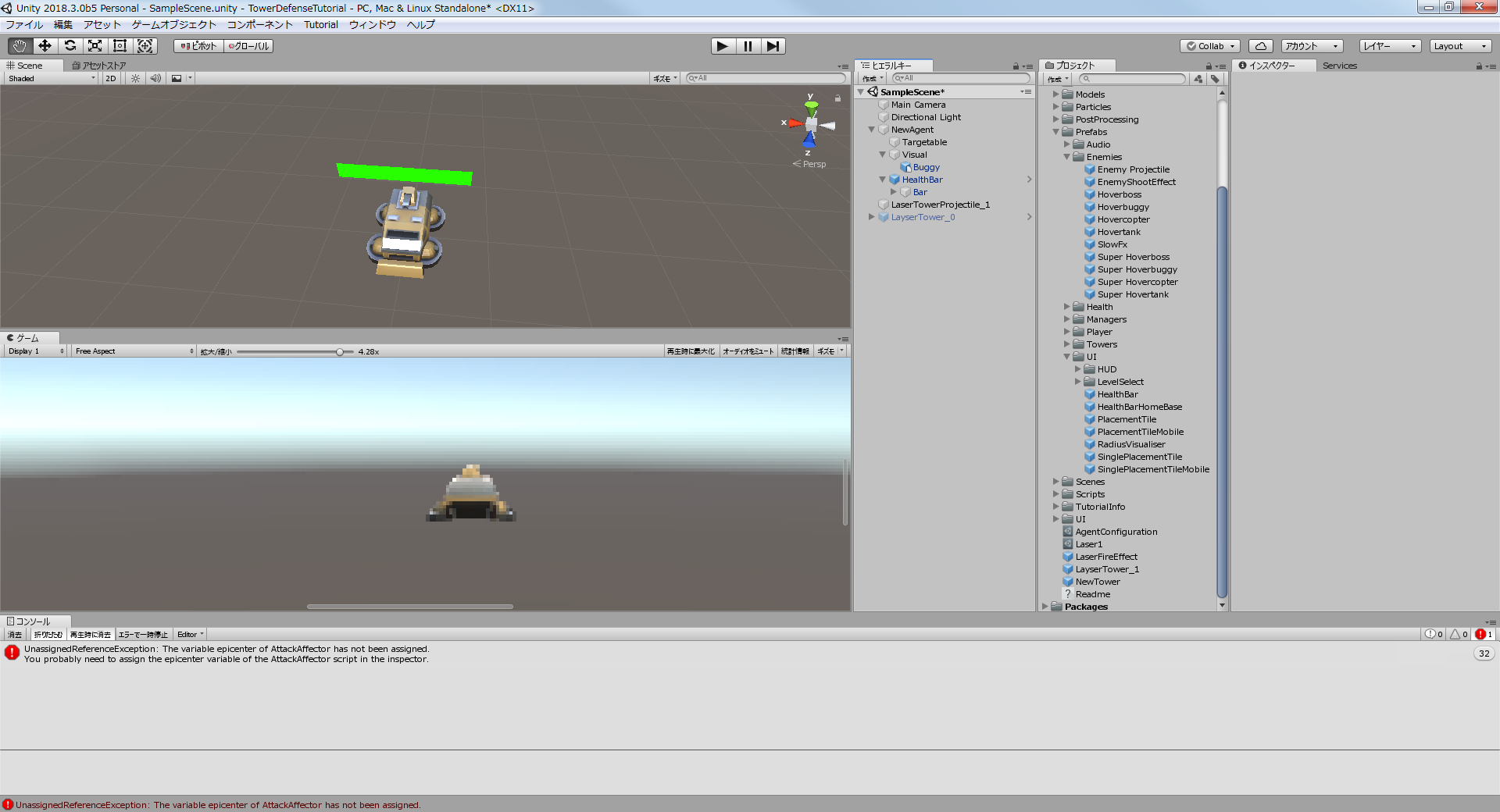Start Play mode
This screenshot has height=812, width=1500.
point(723,46)
